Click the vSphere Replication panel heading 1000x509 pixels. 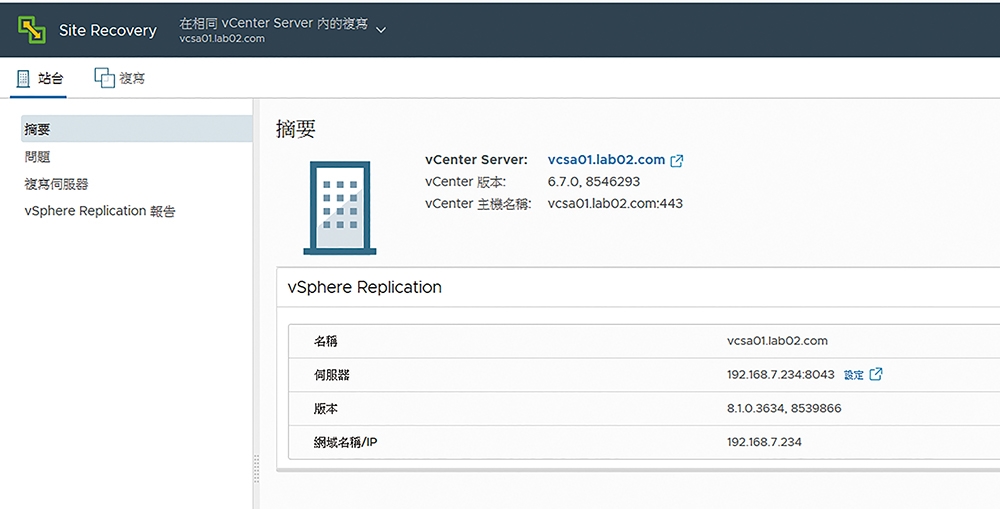pos(365,287)
